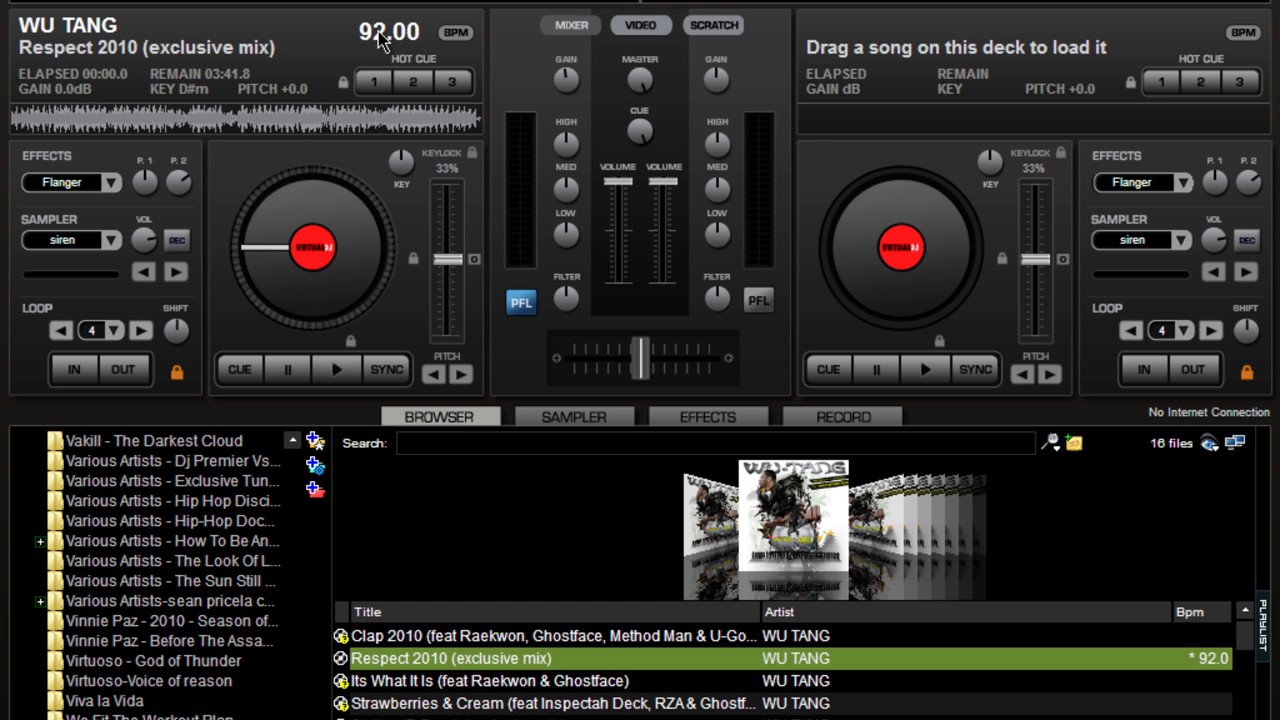Open the BROWSER tab
Image resolution: width=1280 pixels, height=720 pixels.
tap(439, 417)
